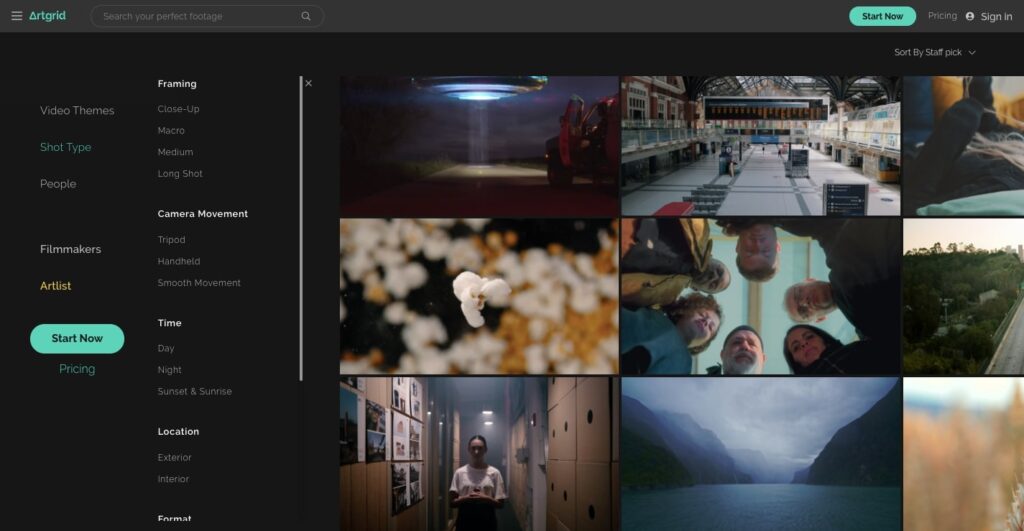Open the popcorn macro video thumbnail
The height and width of the screenshot is (531, 1024).
tap(479, 296)
